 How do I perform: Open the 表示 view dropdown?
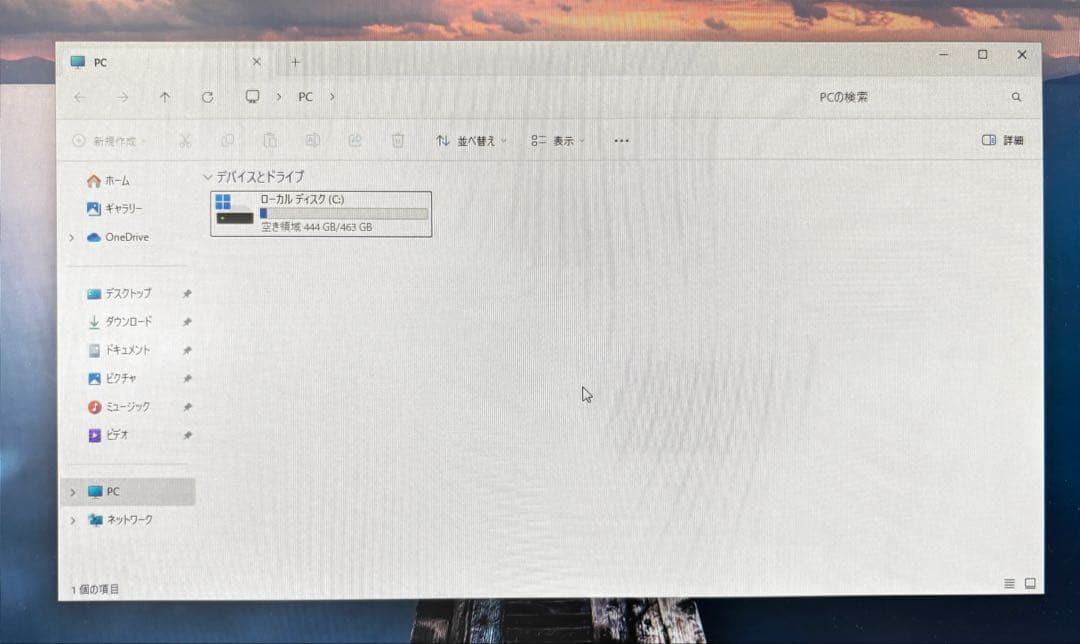[x=556, y=141]
